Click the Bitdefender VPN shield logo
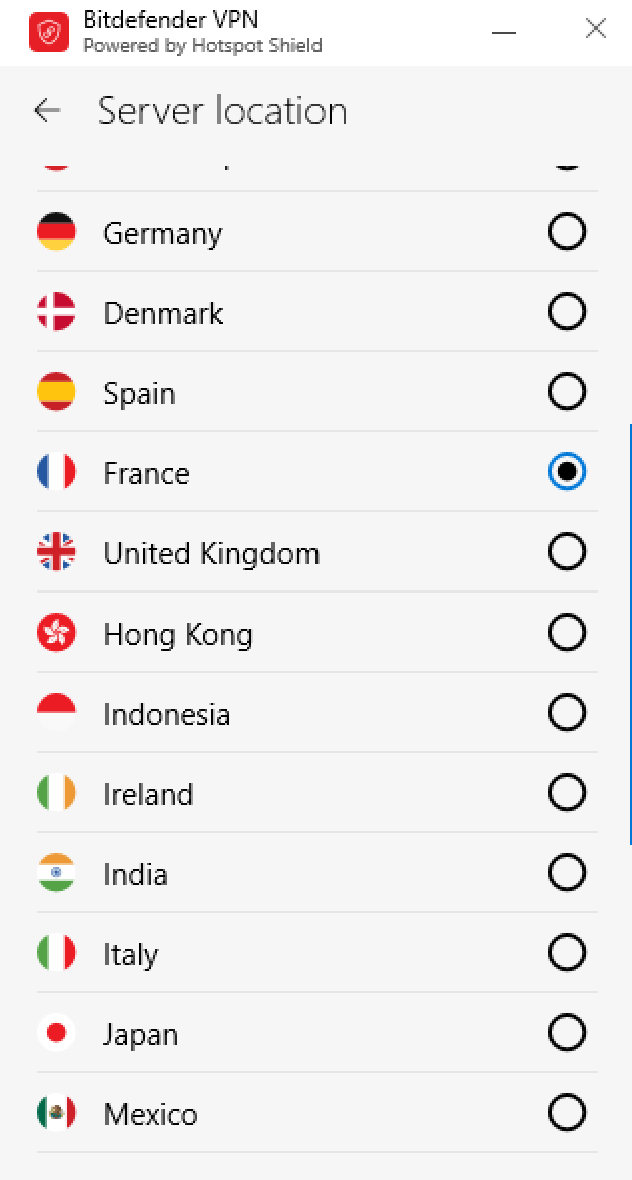Screen dimensions: 632x1180 coord(49,32)
